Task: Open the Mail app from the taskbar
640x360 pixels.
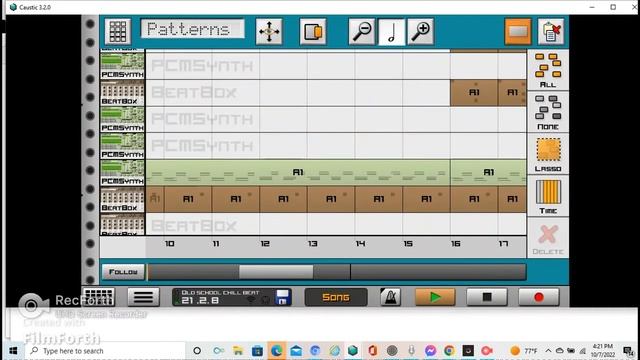Action: pos(296,351)
